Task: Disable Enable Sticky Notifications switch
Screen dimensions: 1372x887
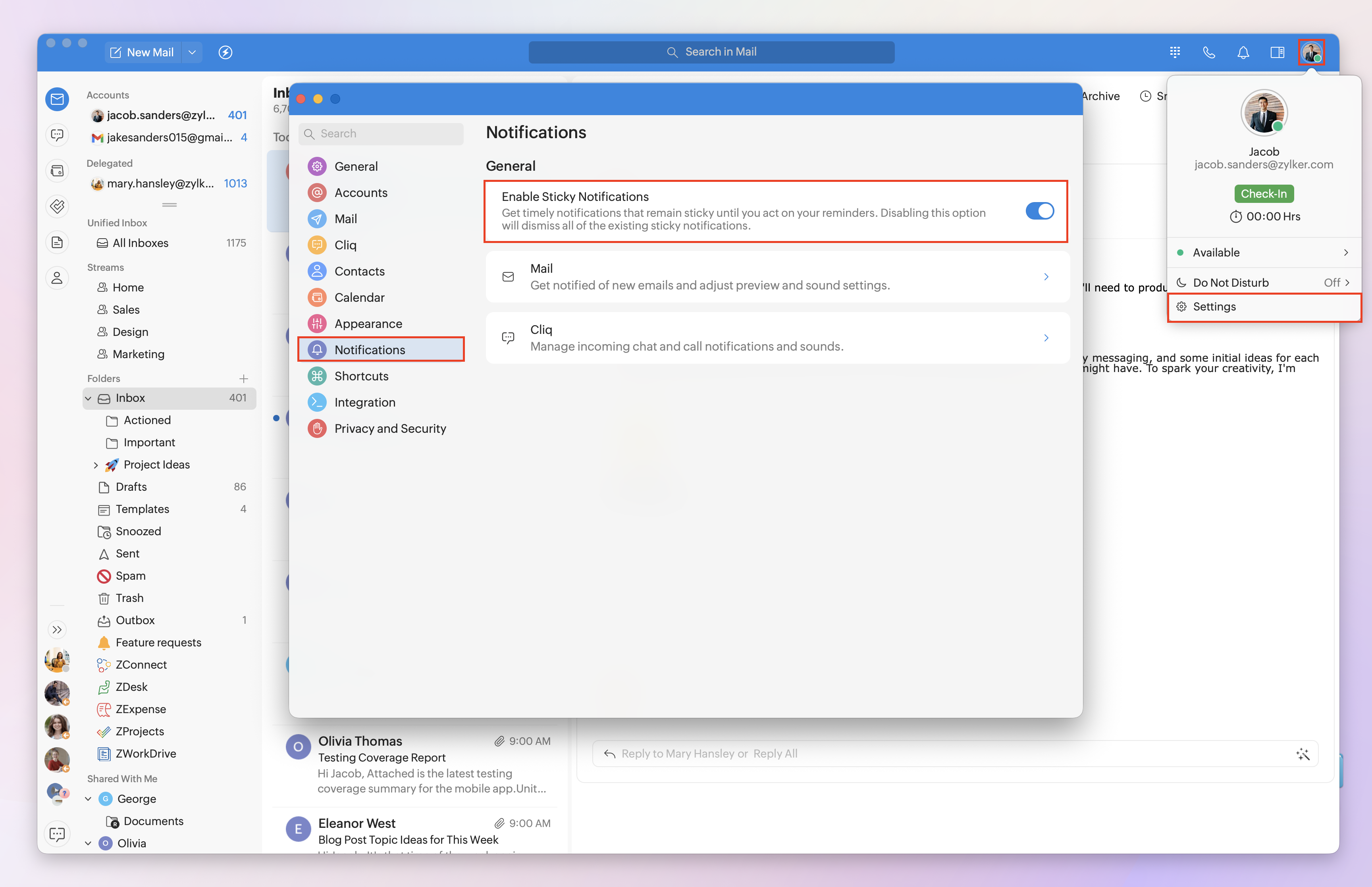Action: coord(1039,211)
